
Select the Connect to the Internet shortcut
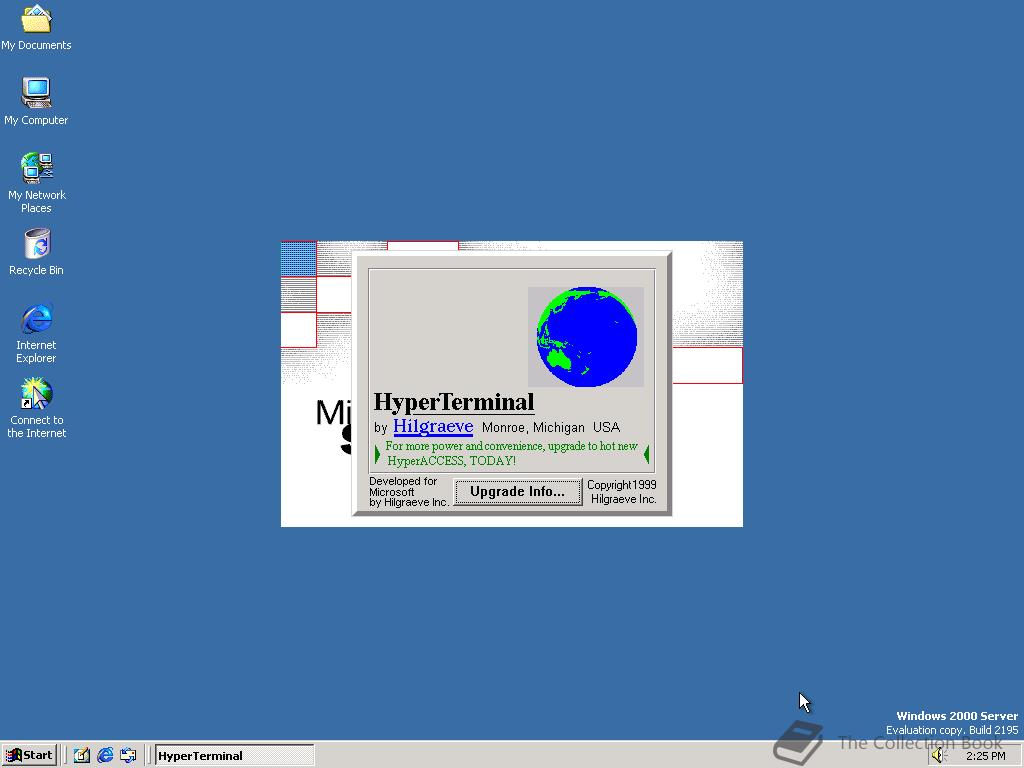tap(37, 408)
